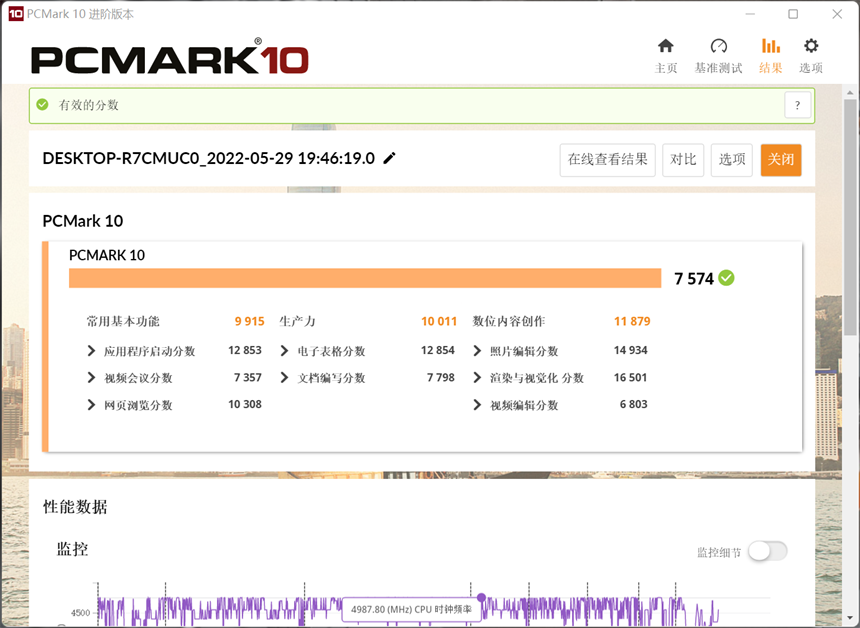Click the green valid score checkmark icon

click(42, 104)
